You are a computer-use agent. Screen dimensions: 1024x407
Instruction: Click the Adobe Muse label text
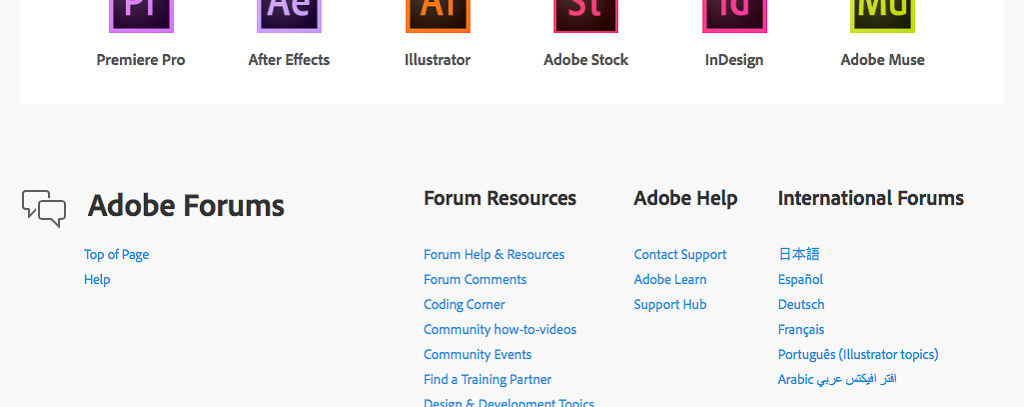(882, 59)
